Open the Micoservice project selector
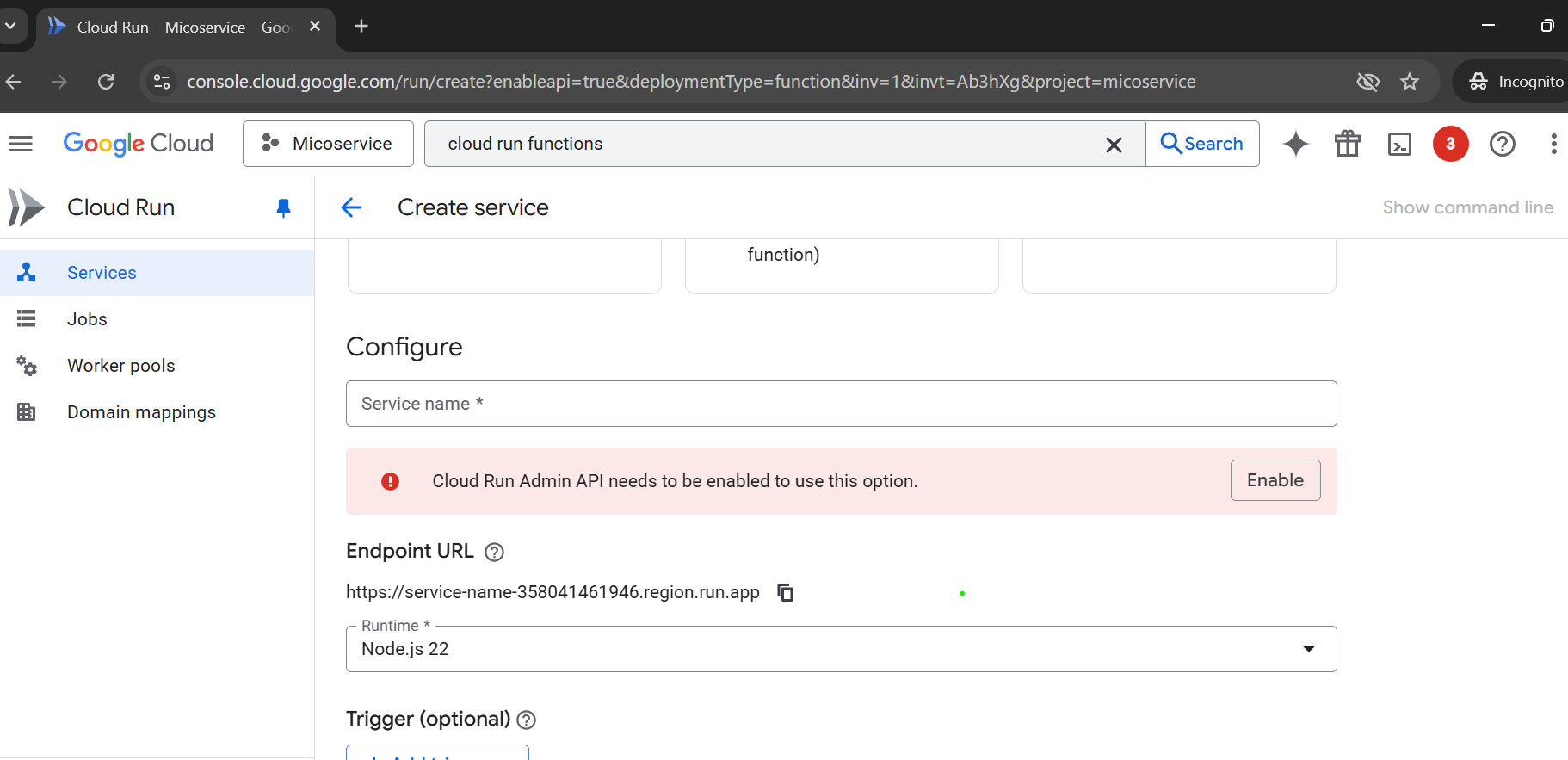Image resolution: width=1568 pixels, height=760 pixels. coord(328,144)
